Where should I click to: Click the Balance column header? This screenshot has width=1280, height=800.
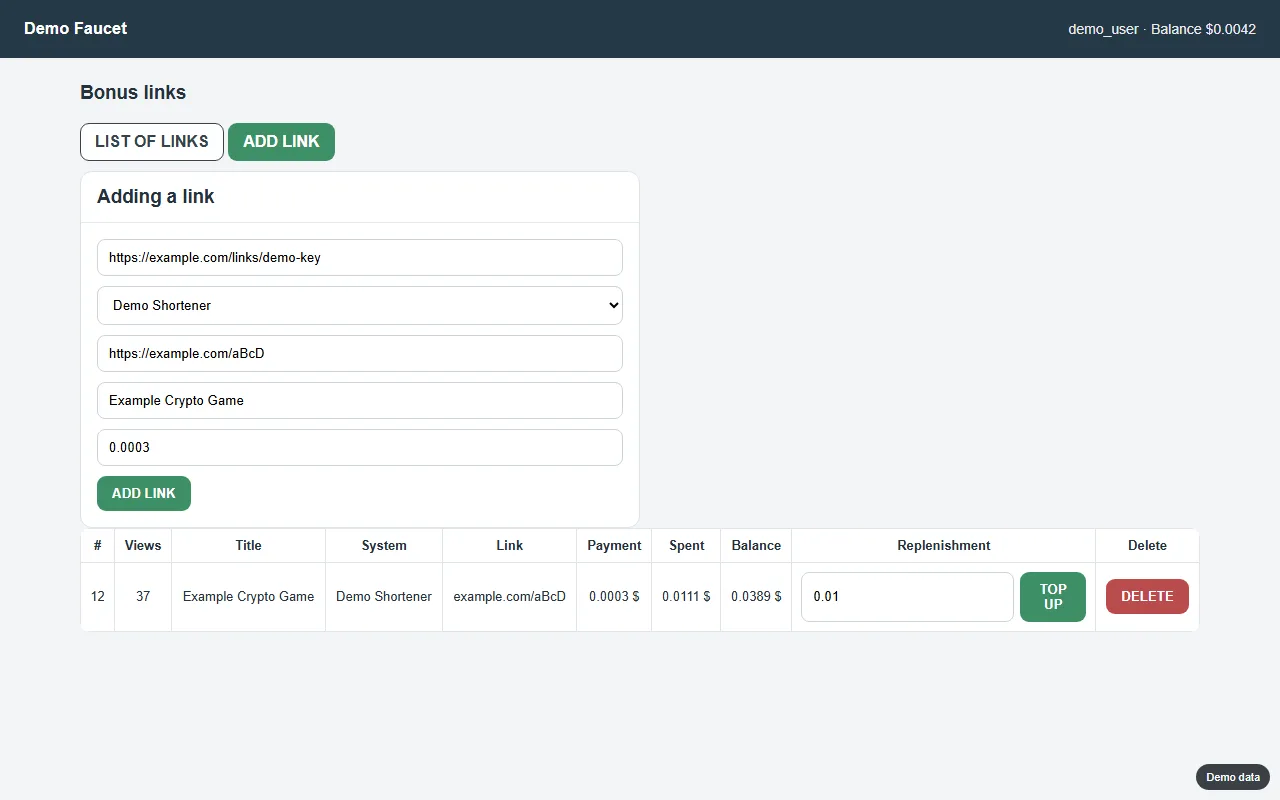[x=756, y=545]
